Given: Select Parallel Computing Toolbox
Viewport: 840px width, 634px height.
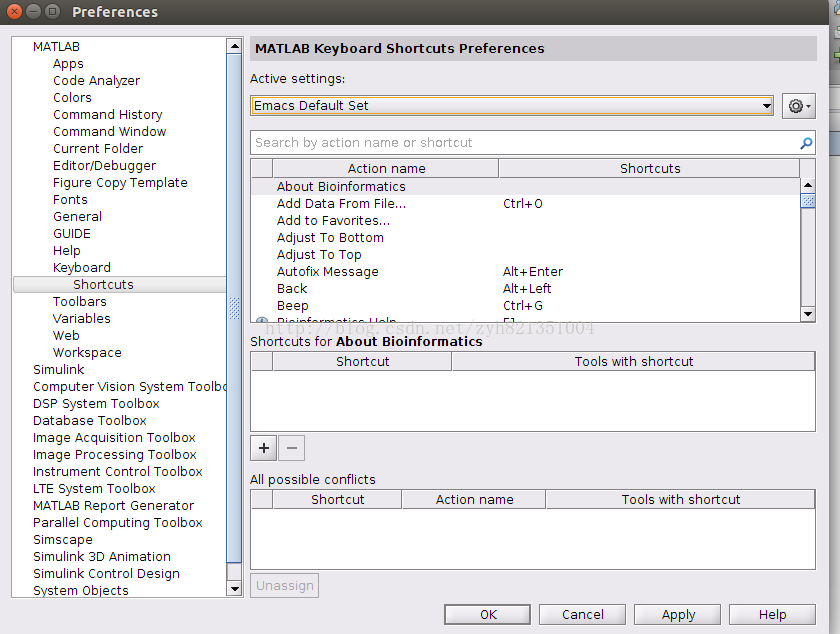Looking at the screenshot, I should (x=118, y=523).
